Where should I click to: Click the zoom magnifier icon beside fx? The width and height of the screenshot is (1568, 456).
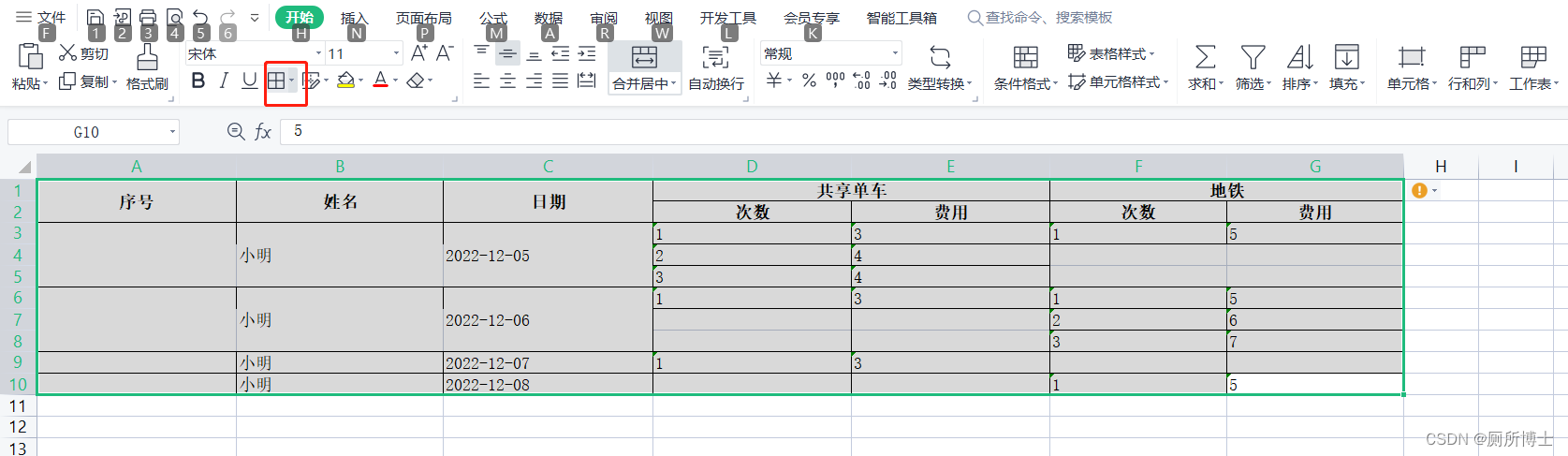coord(236,131)
